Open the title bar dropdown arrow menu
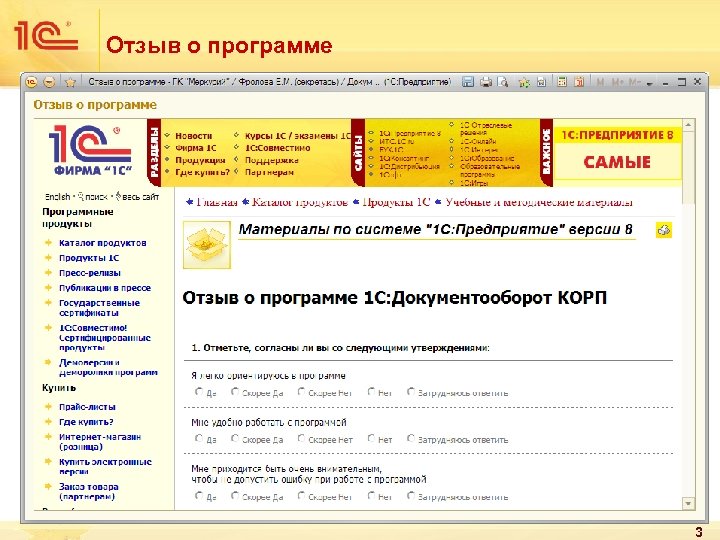Viewport: 720px width, 540px height. click(649, 84)
